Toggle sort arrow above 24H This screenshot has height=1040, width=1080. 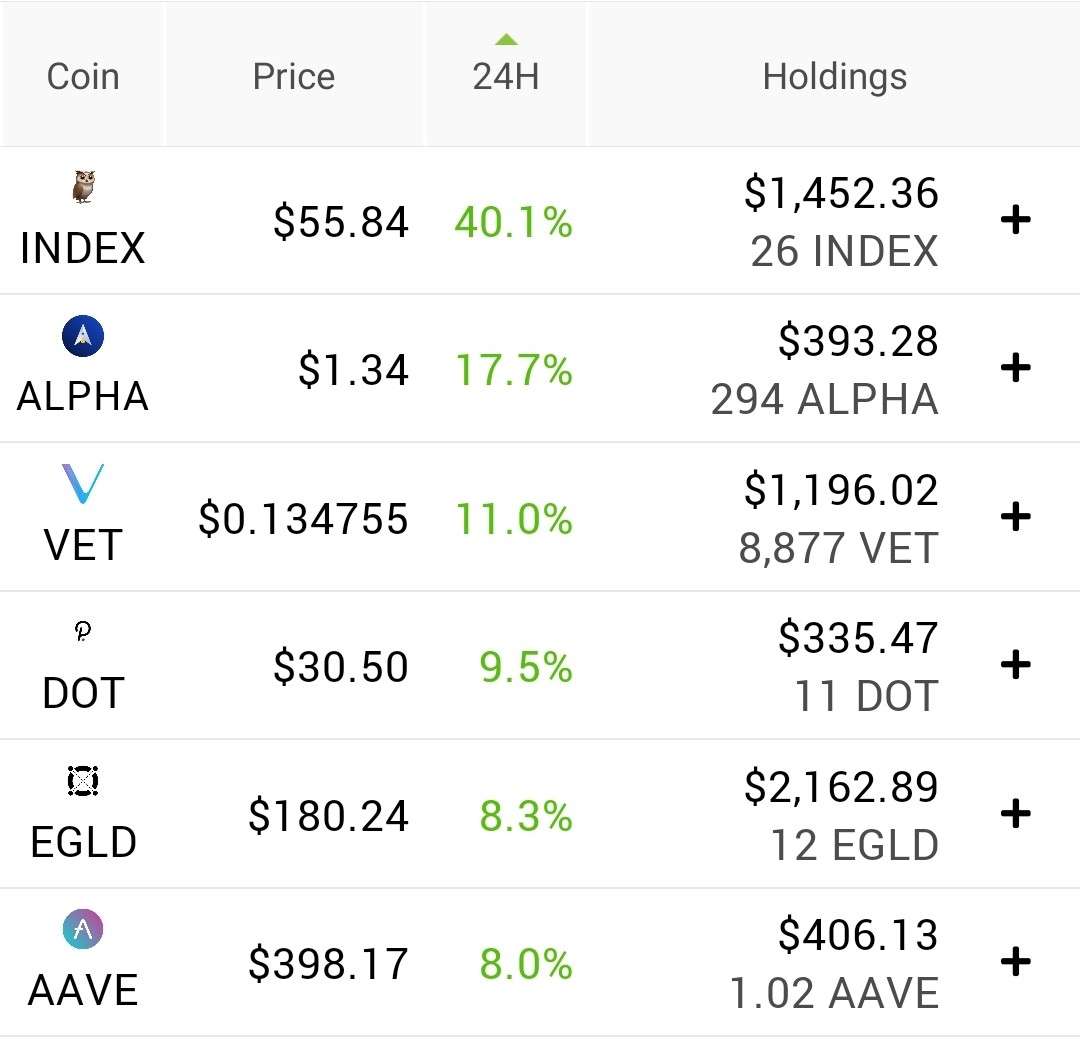tap(506, 39)
